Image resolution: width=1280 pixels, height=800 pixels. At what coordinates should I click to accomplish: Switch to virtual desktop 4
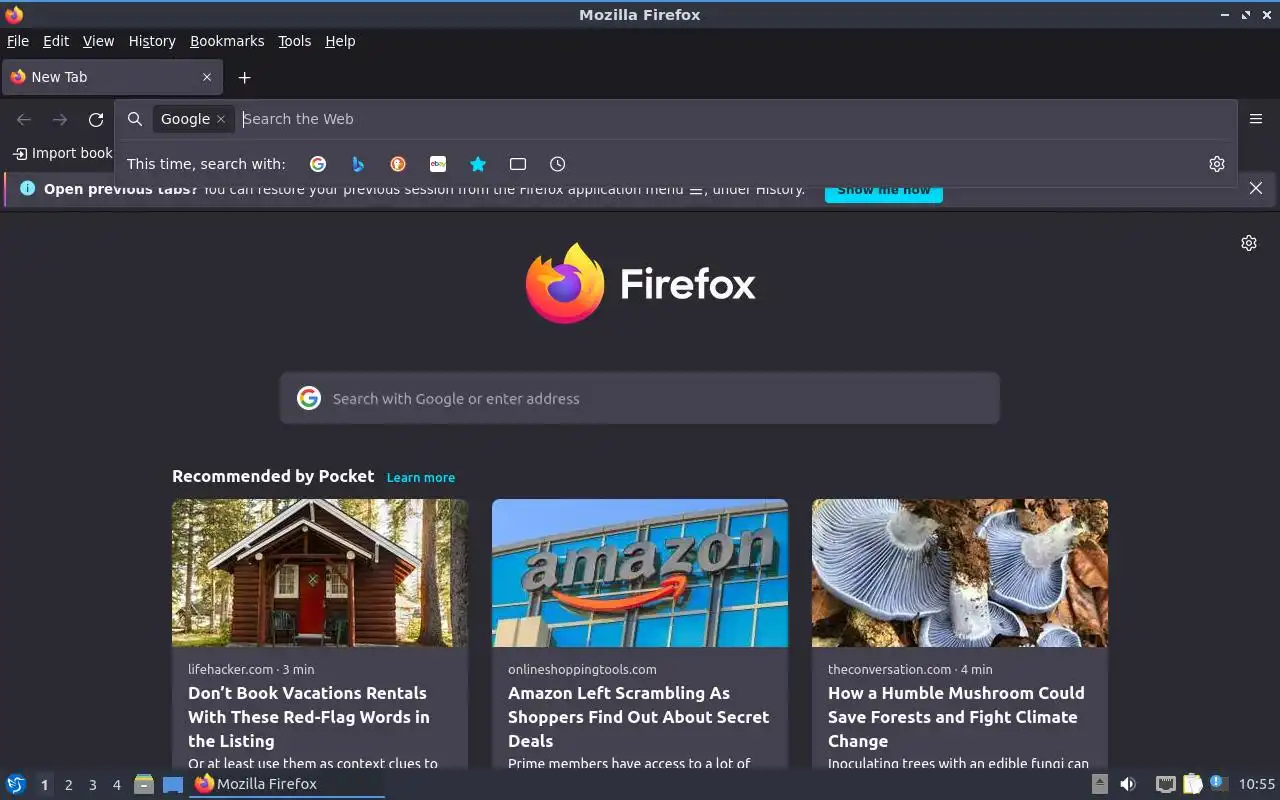pos(116,785)
